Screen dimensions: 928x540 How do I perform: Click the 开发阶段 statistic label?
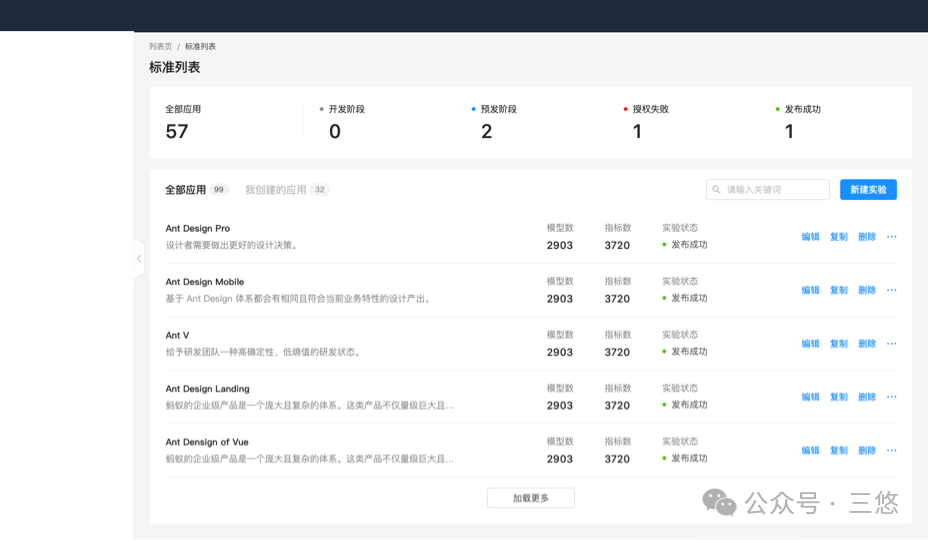[x=347, y=109]
